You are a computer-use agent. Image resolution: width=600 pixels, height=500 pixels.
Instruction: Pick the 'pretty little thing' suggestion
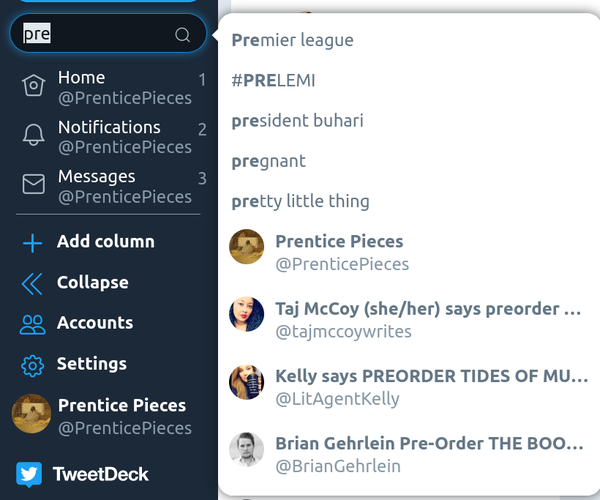click(409, 201)
